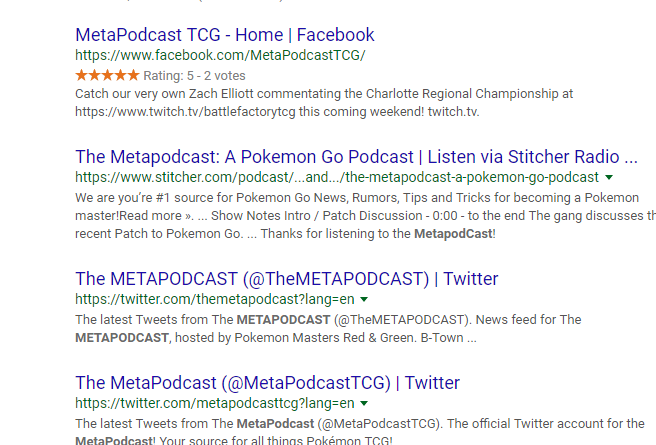Click 'The official Twitter account for the' snippet
This screenshot has height=445, width=656.
pyautogui.click(x=360, y=424)
